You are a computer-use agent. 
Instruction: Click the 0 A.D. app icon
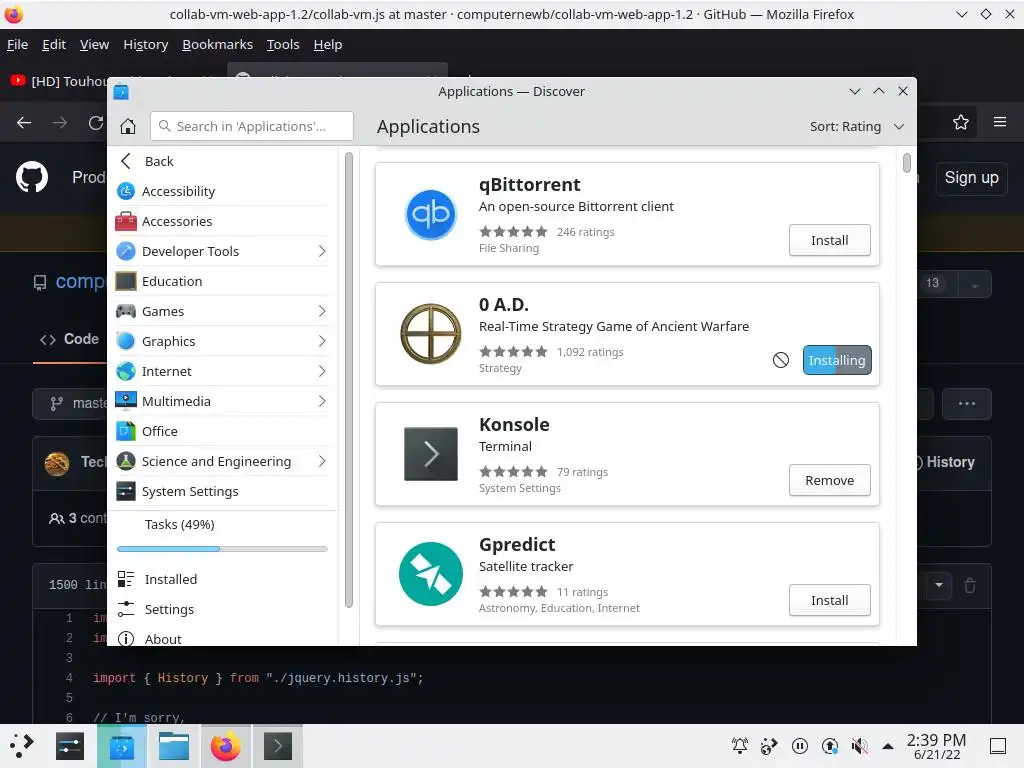[x=430, y=334]
